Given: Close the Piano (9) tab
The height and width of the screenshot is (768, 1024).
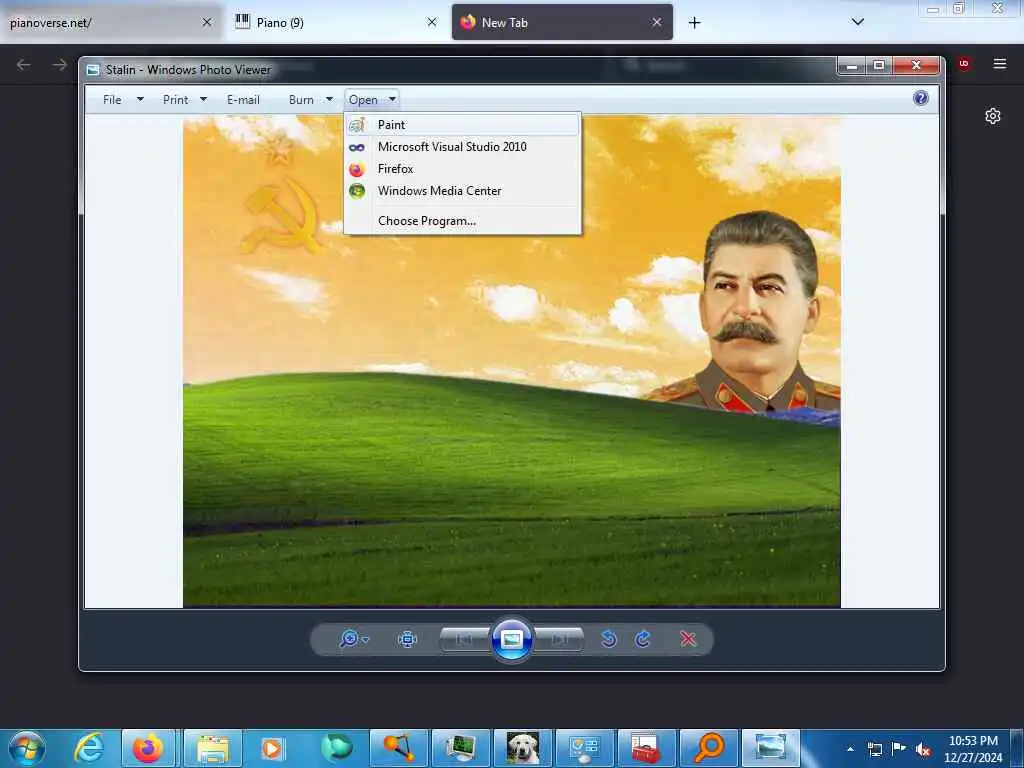Looking at the screenshot, I should point(432,23).
